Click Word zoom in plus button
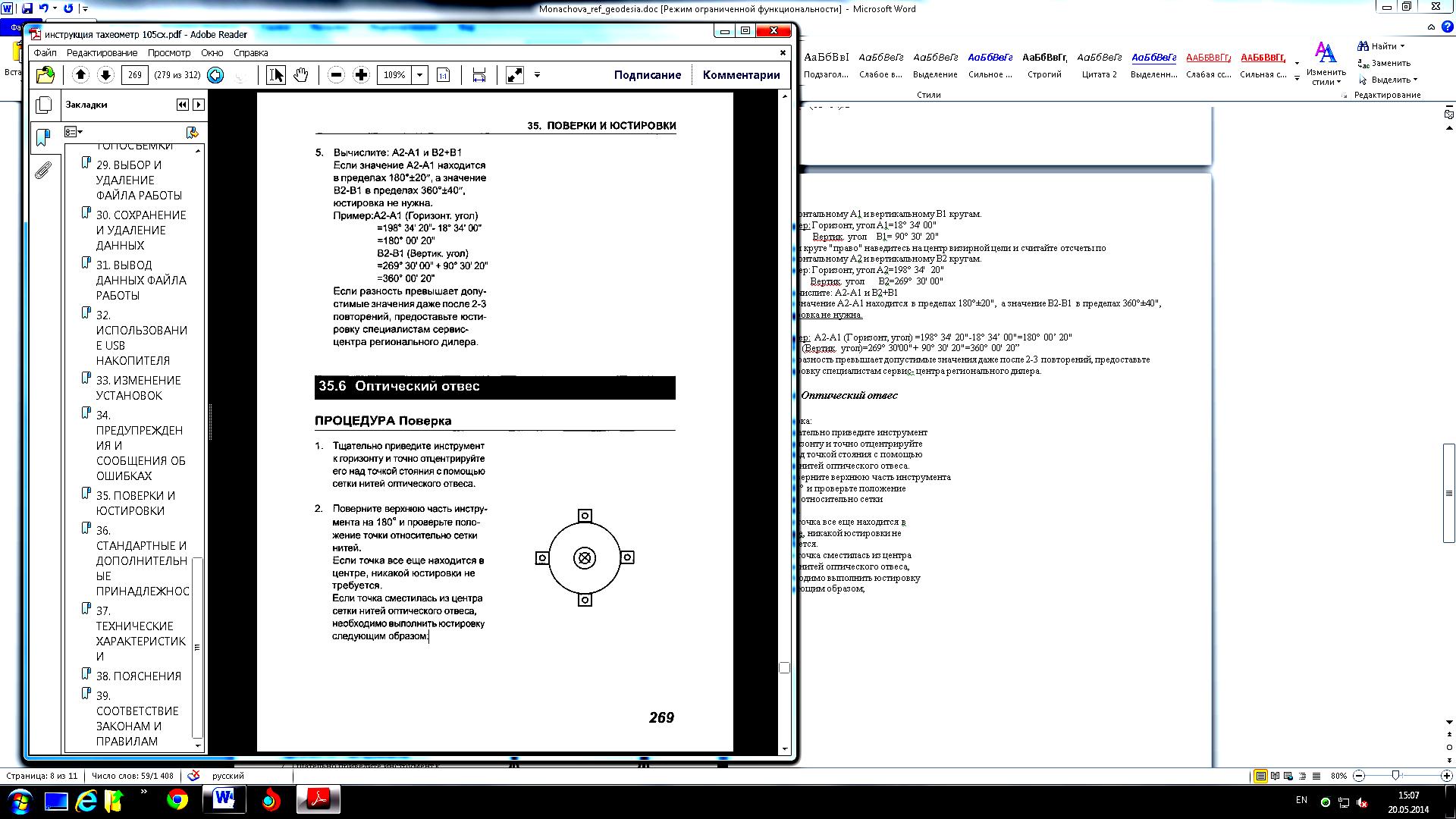 [1446, 776]
